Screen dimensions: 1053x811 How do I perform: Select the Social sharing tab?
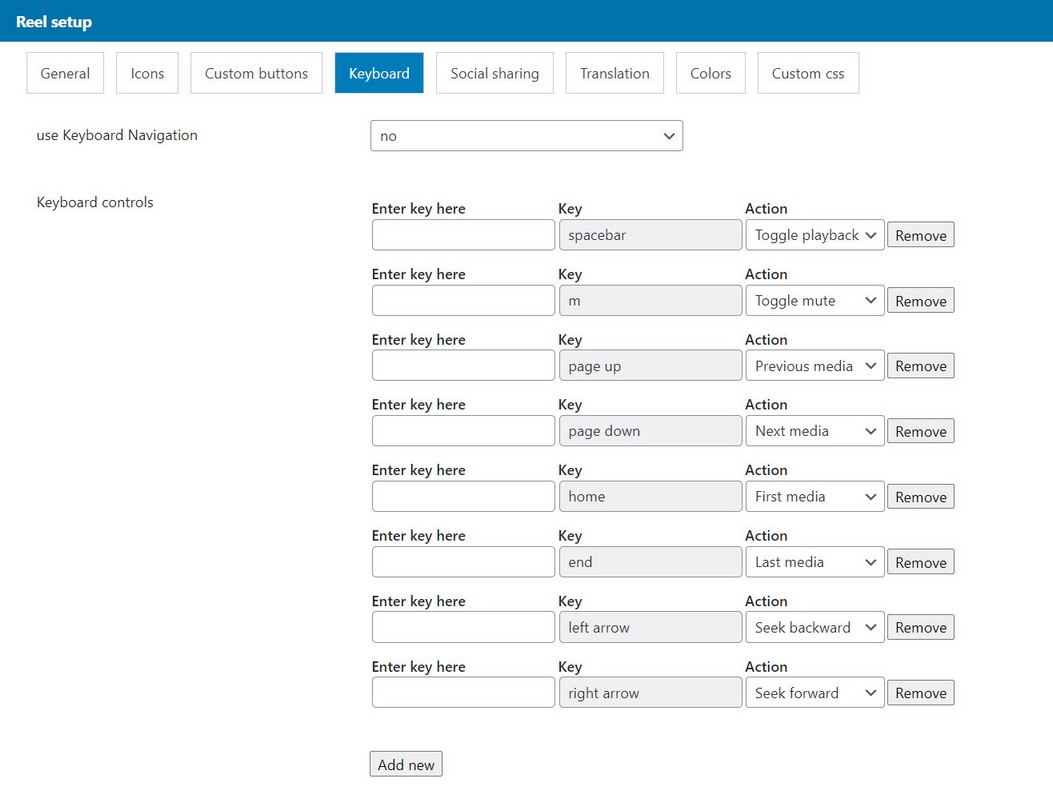pos(494,73)
